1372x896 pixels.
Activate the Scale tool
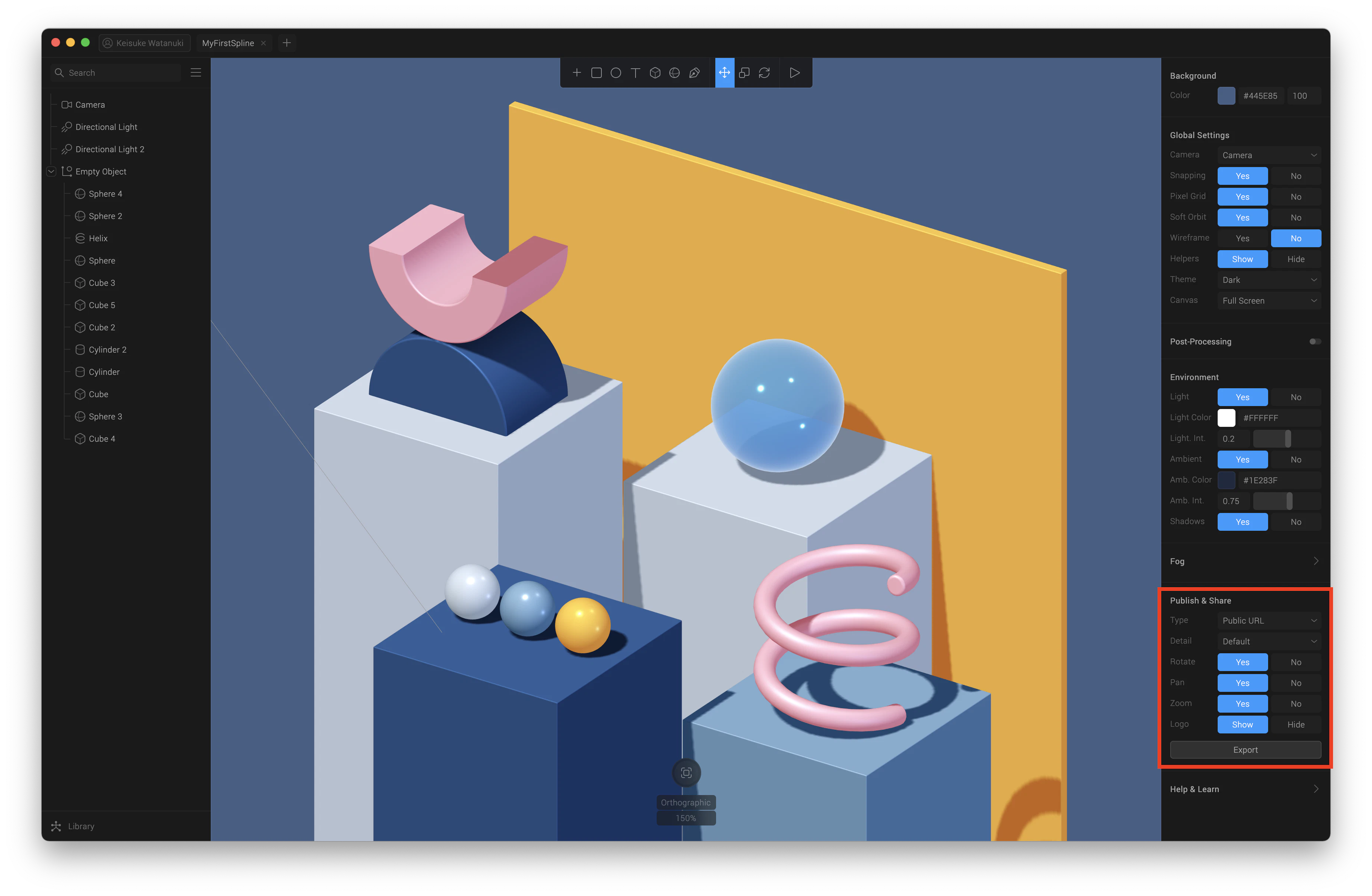coord(744,73)
